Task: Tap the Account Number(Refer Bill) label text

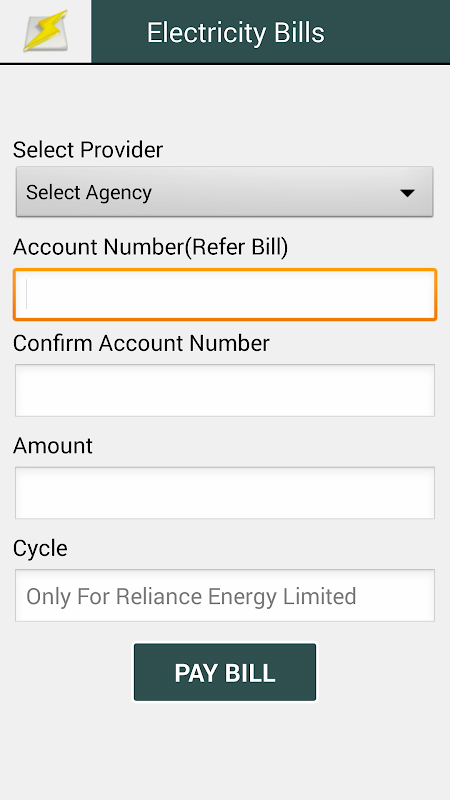Action: 151,247
